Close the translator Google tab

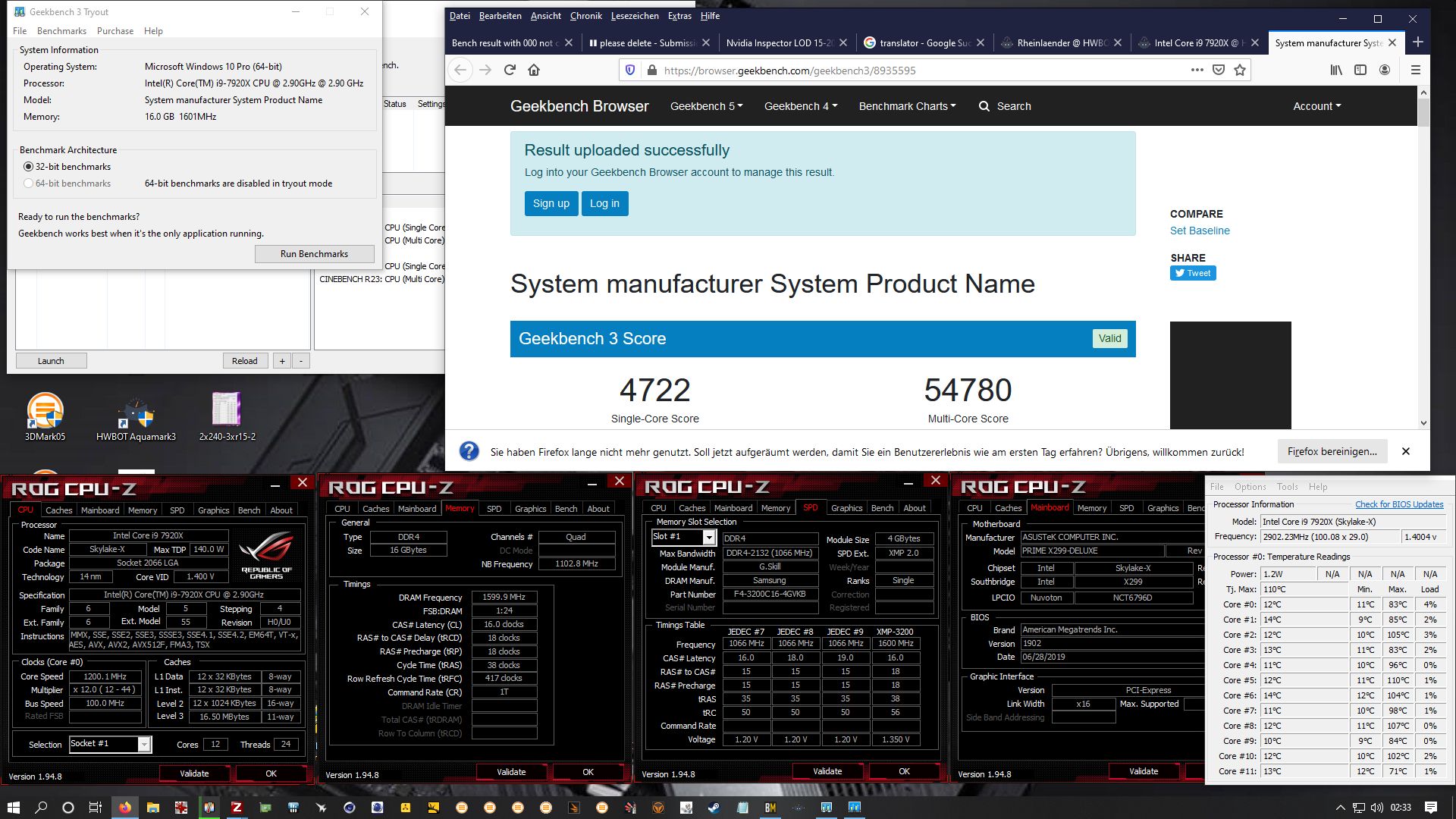point(981,43)
